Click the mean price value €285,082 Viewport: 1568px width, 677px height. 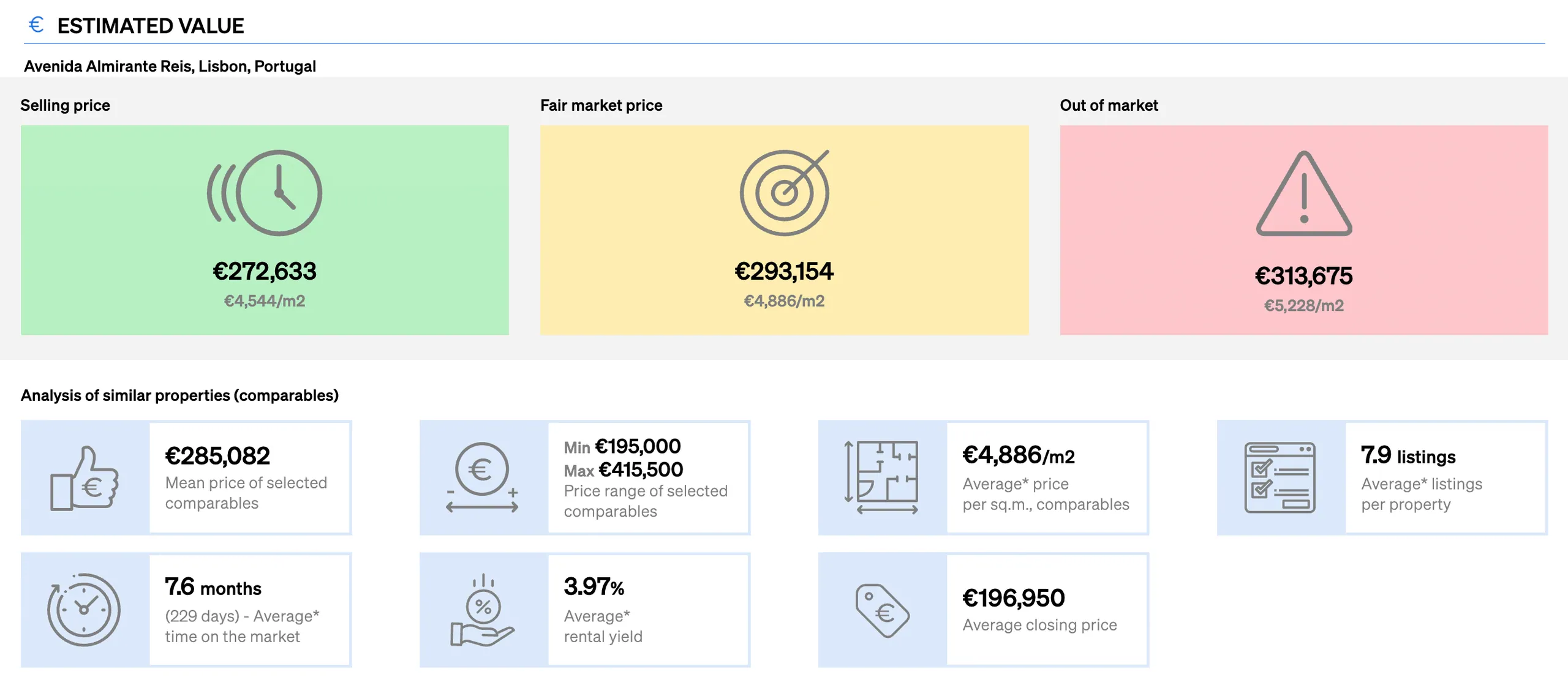pos(217,455)
